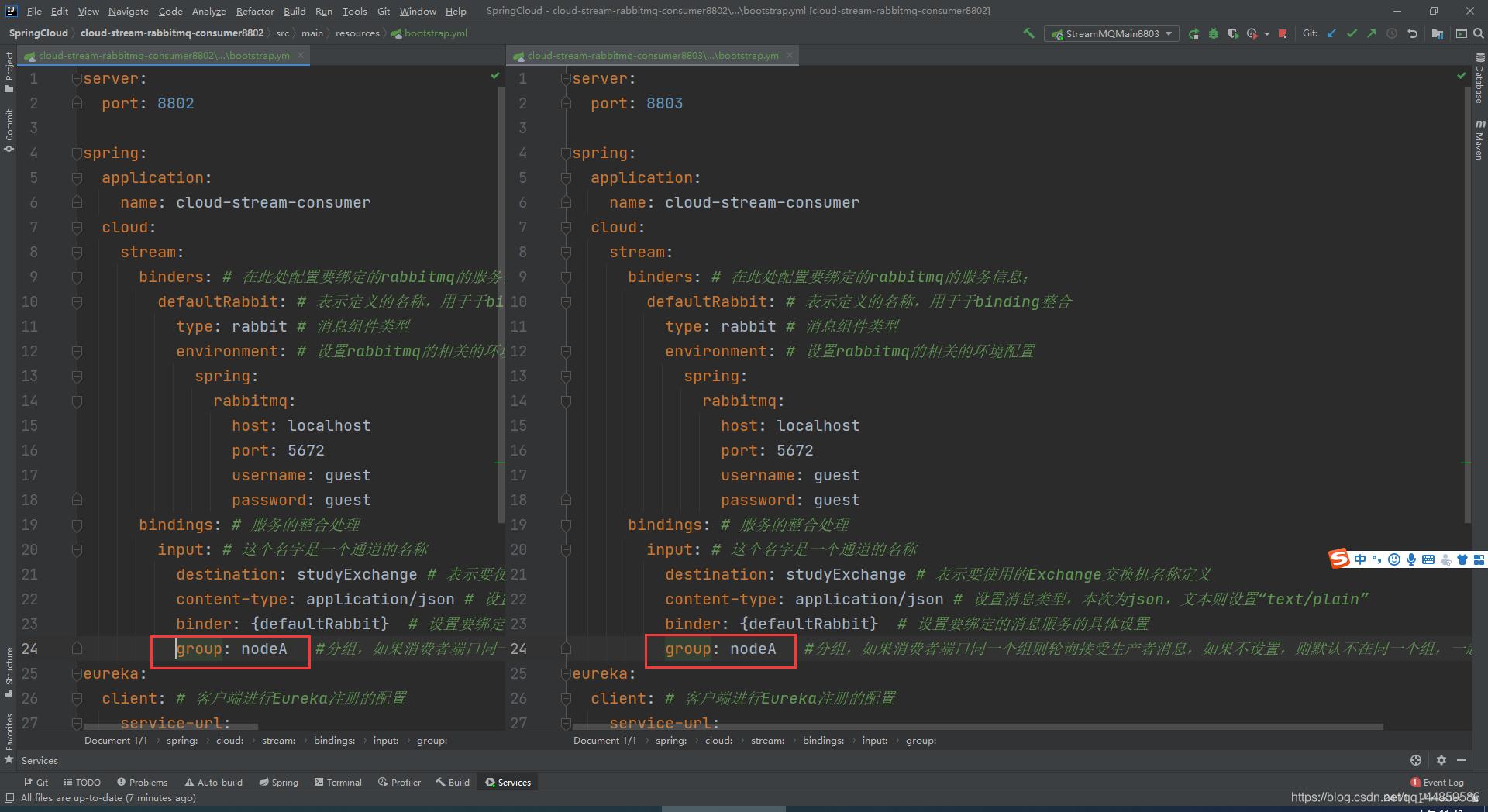1488x812 pixels.
Task: Click the status bar tool windows square icon
Action: (9, 797)
